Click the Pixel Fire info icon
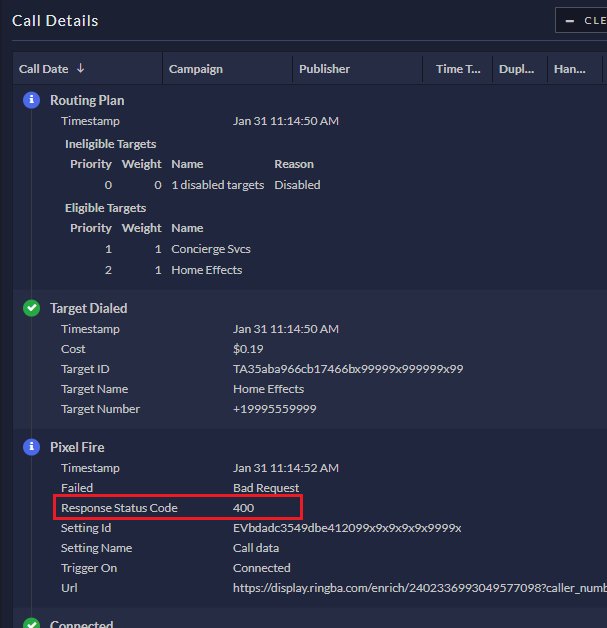 click(32, 447)
